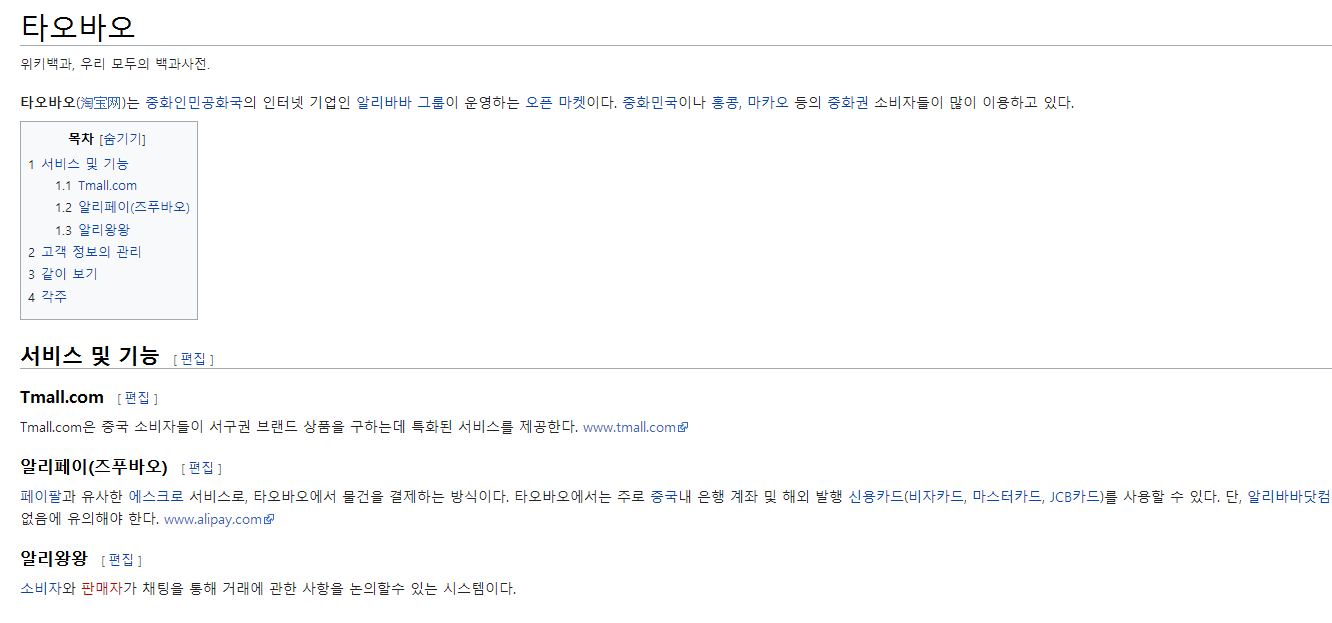The height and width of the screenshot is (623, 1332).
Task: Hide the table of contents with 숨기기
Action: click(x=123, y=139)
